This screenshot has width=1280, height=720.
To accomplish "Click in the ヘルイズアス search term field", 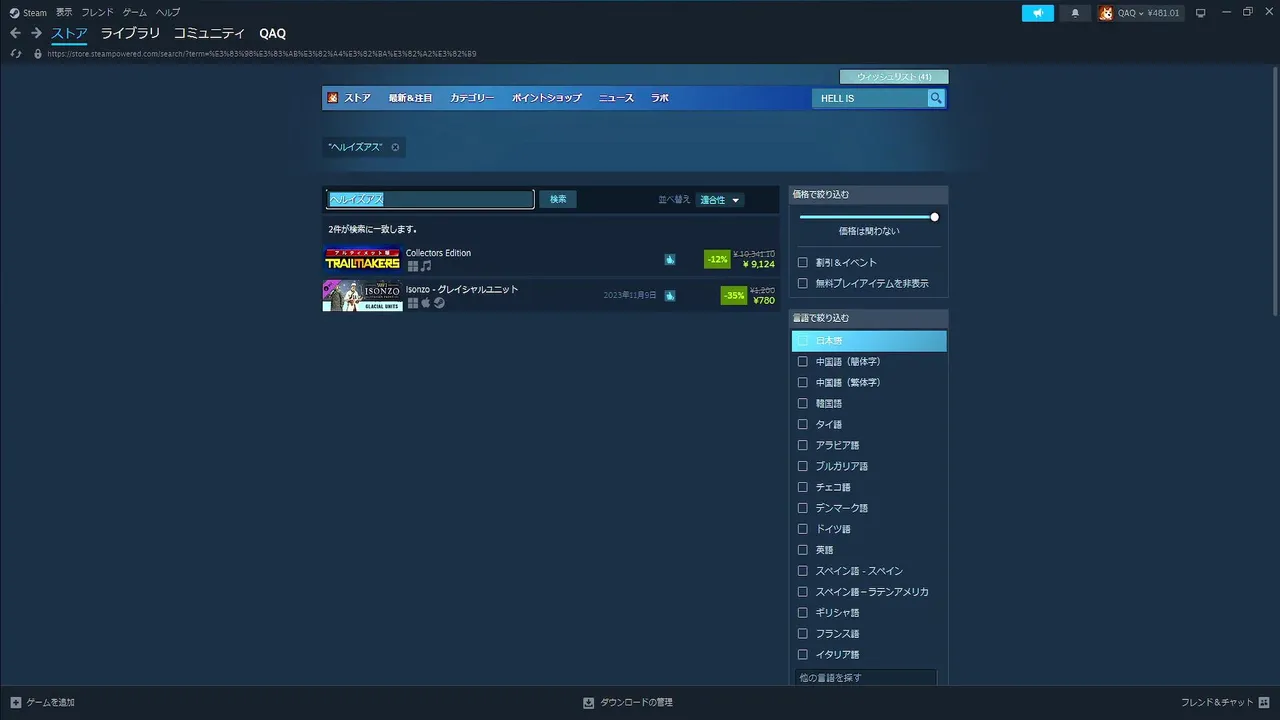I will 430,200.
